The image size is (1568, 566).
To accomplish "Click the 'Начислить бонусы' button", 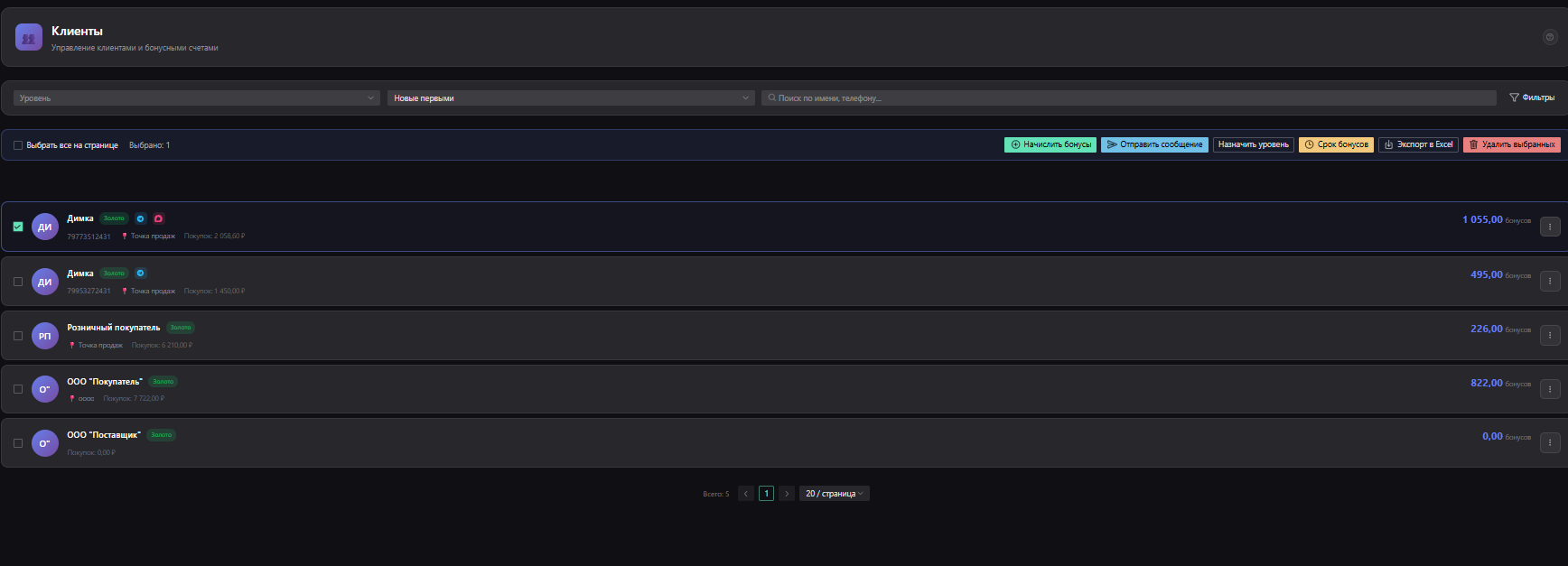I will [1050, 144].
